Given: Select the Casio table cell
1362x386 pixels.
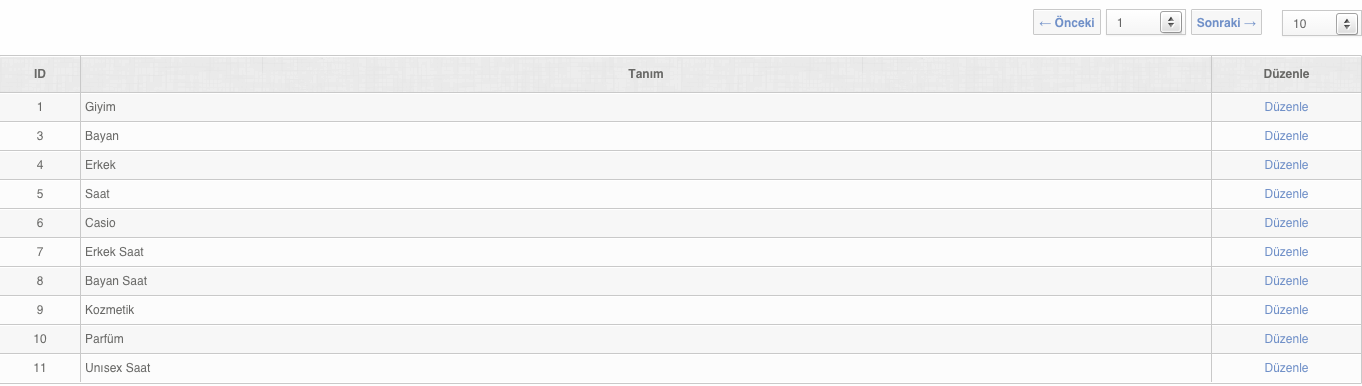Looking at the screenshot, I should point(646,223).
